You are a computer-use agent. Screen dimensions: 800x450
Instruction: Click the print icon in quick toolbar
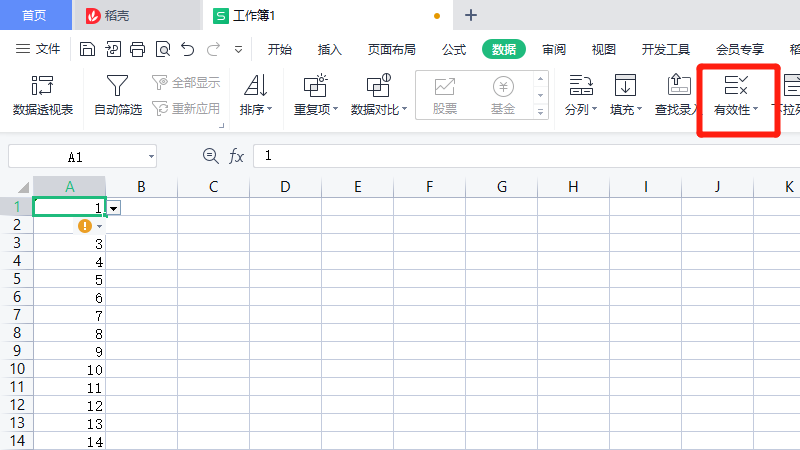138,49
